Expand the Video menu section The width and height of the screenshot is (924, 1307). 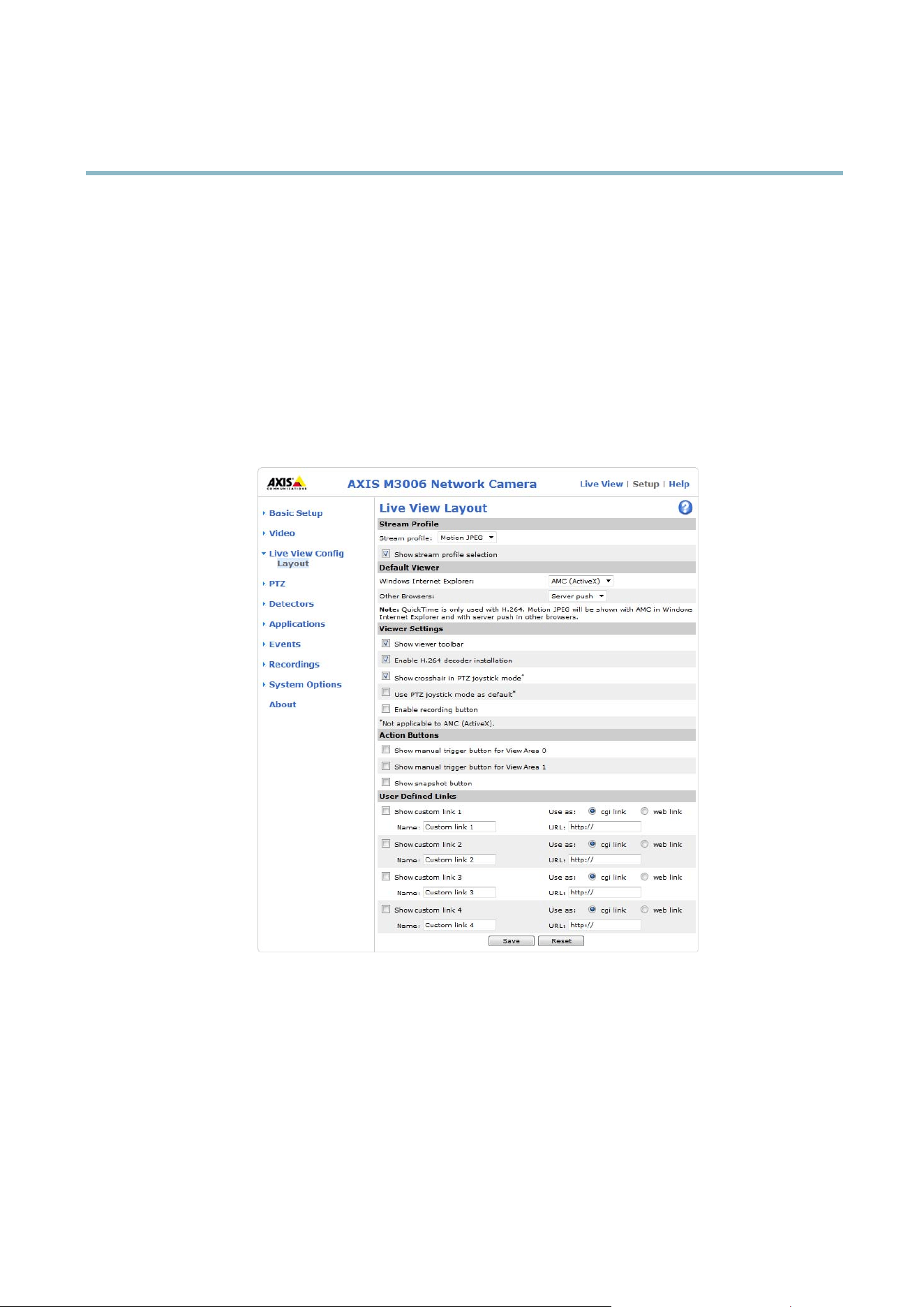(x=282, y=533)
